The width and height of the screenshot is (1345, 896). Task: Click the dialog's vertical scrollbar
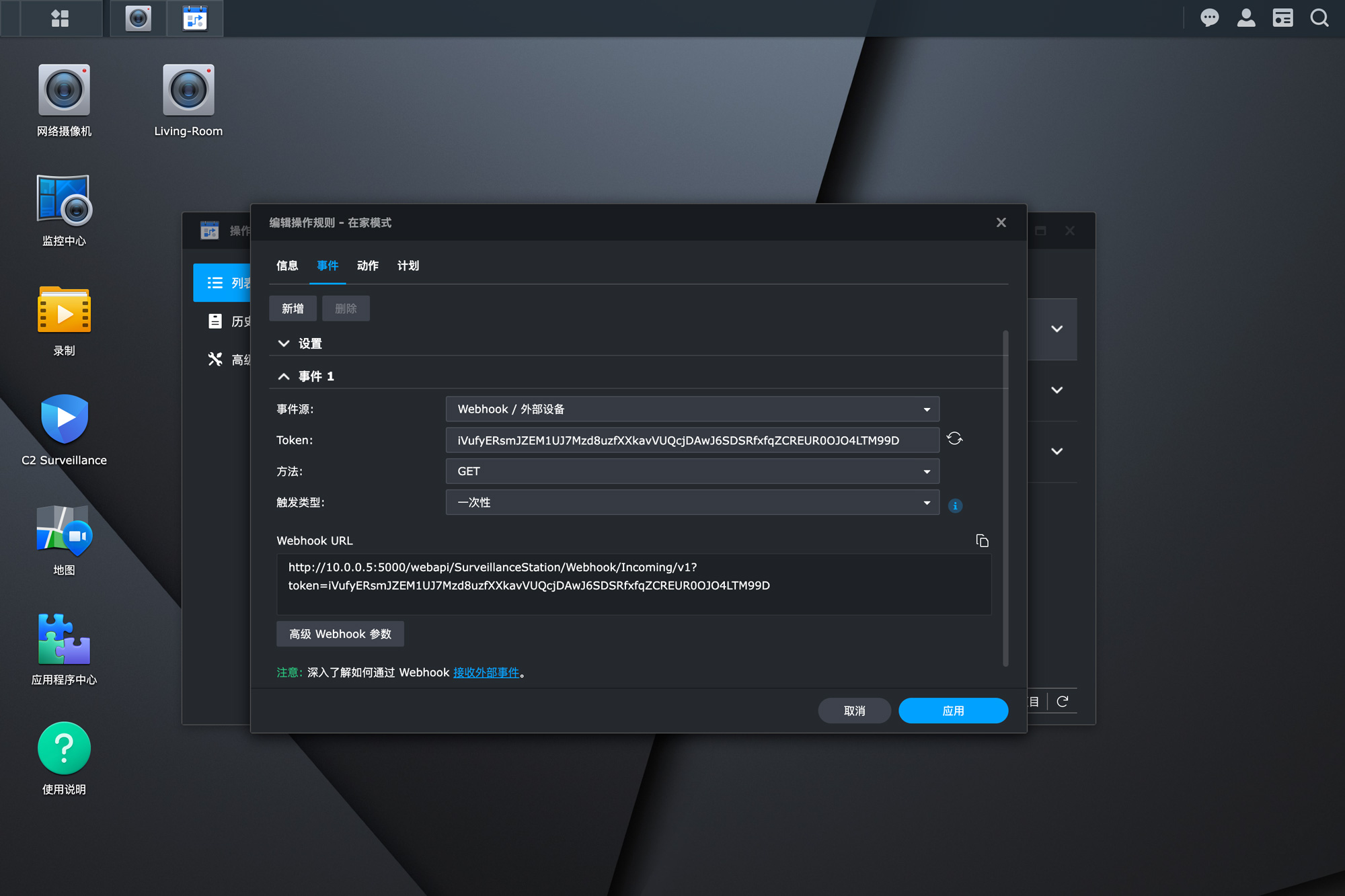pyautogui.click(x=1005, y=497)
